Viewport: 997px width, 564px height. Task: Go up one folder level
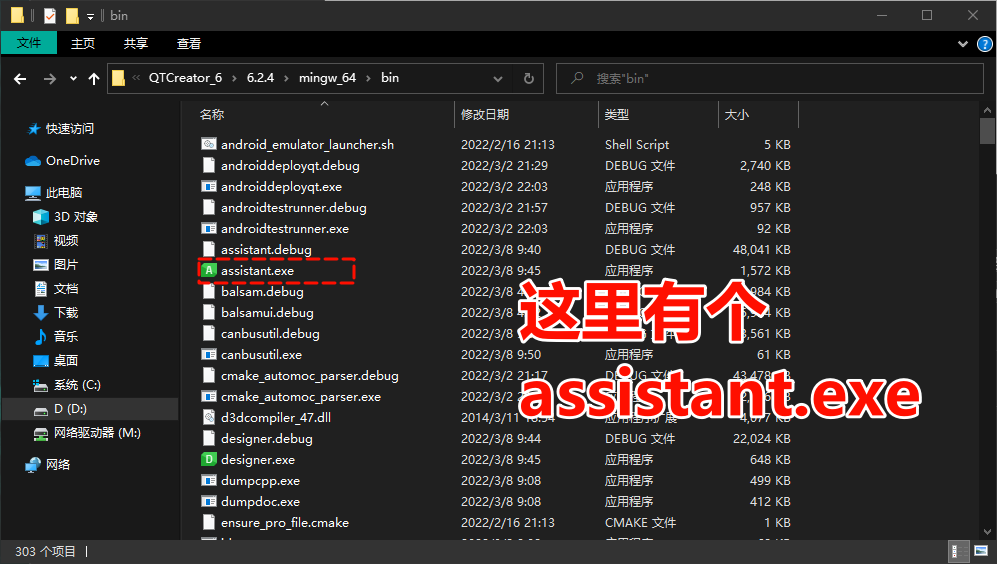[x=94, y=79]
